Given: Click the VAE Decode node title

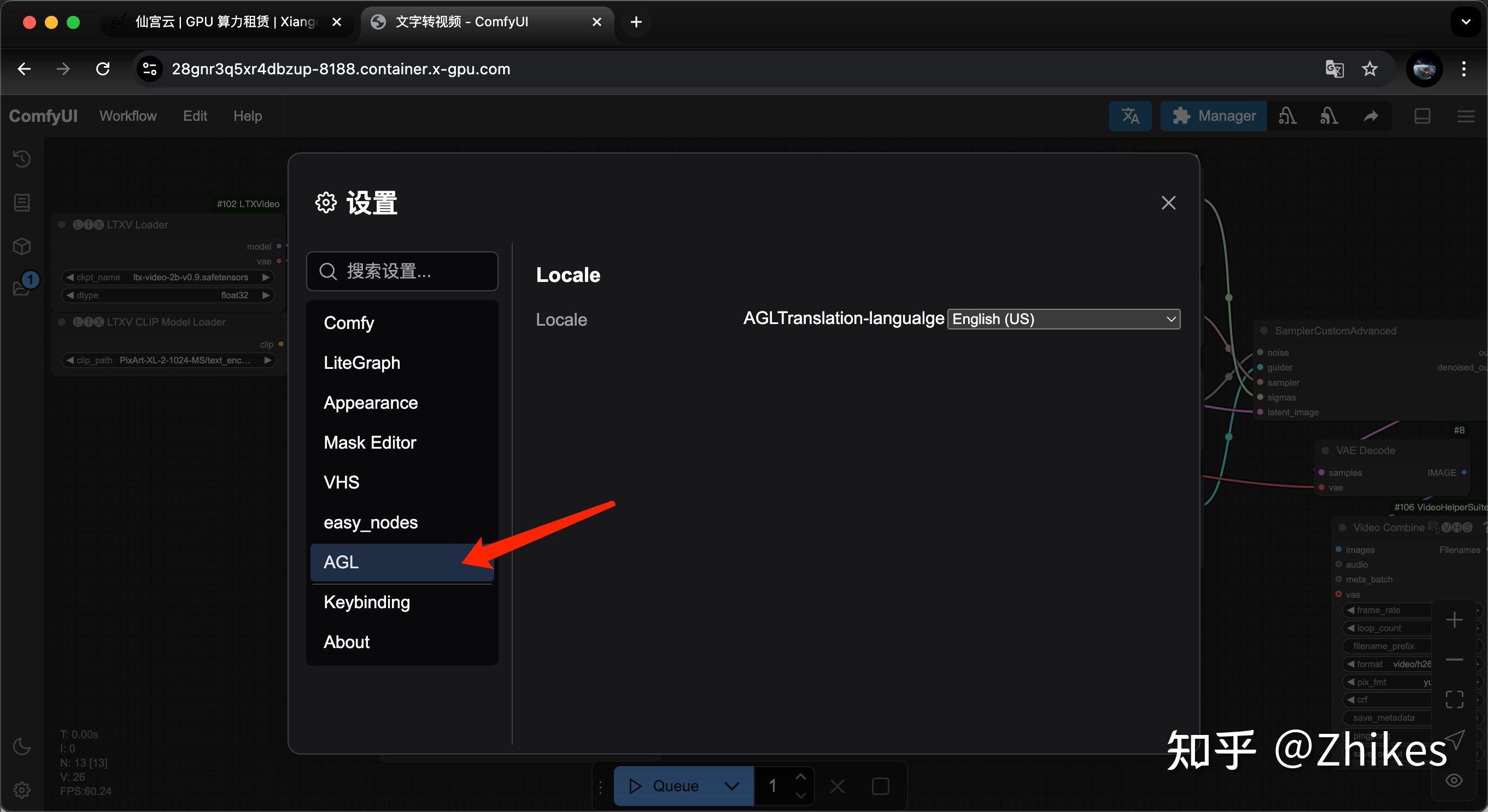Looking at the screenshot, I should [1365, 450].
